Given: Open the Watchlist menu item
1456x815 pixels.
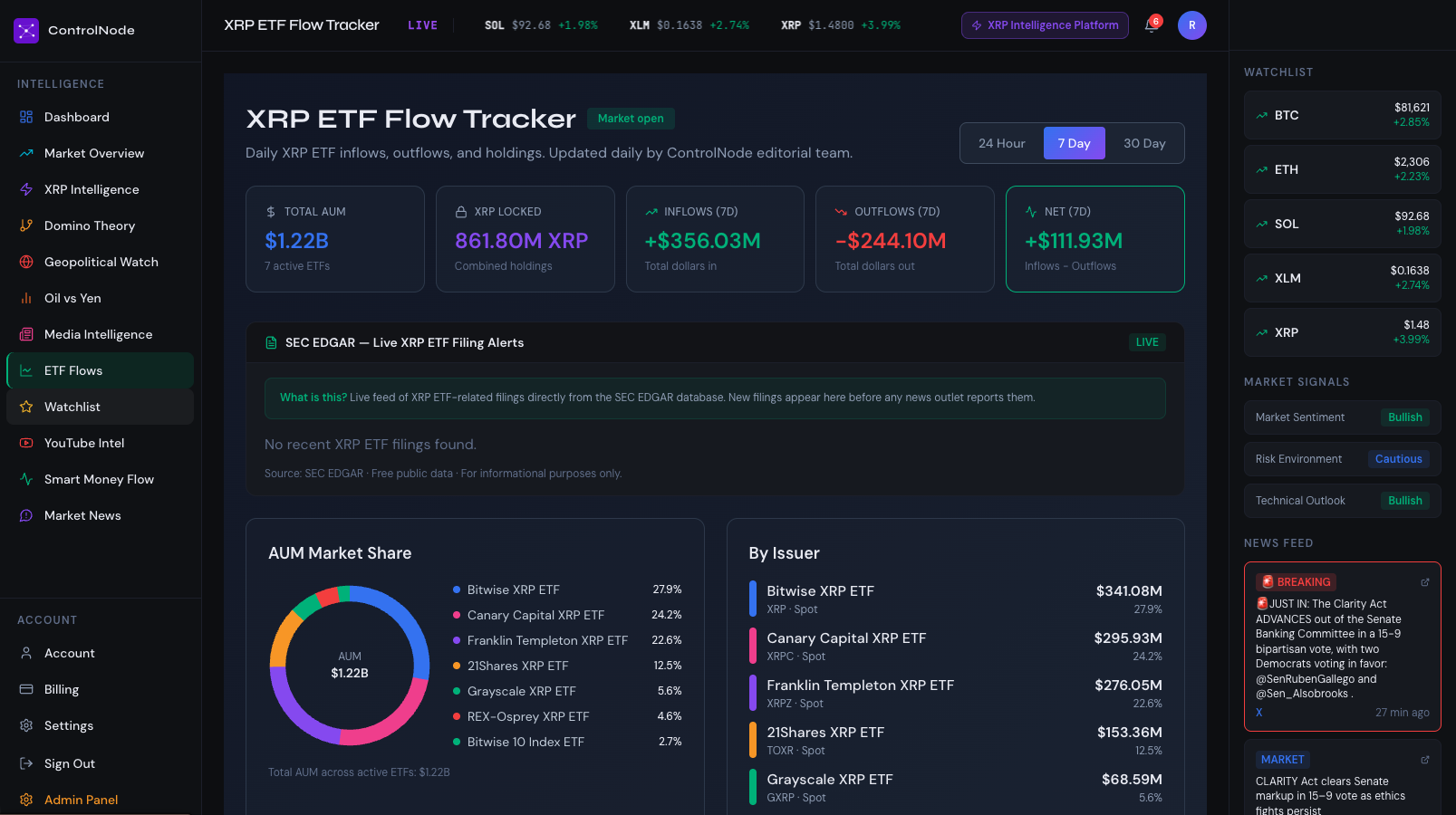Looking at the screenshot, I should tap(101, 407).
